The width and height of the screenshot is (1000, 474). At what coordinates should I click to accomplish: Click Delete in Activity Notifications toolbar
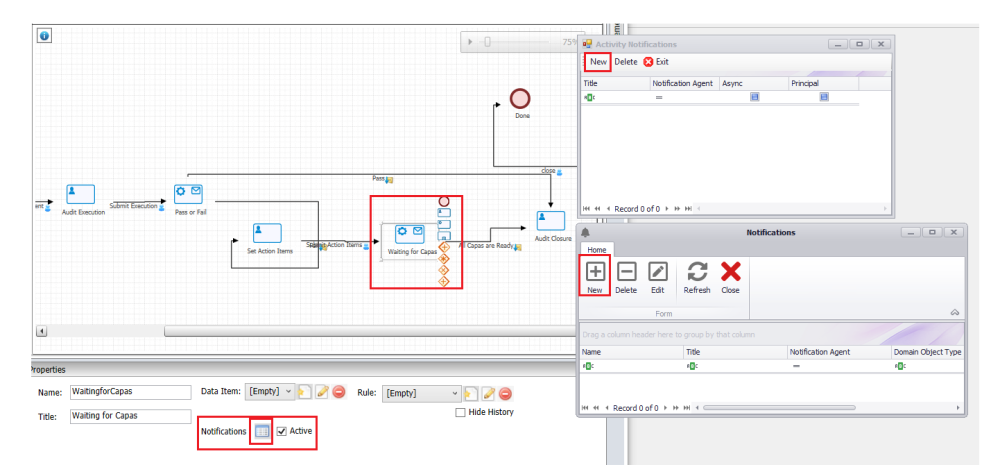point(626,62)
